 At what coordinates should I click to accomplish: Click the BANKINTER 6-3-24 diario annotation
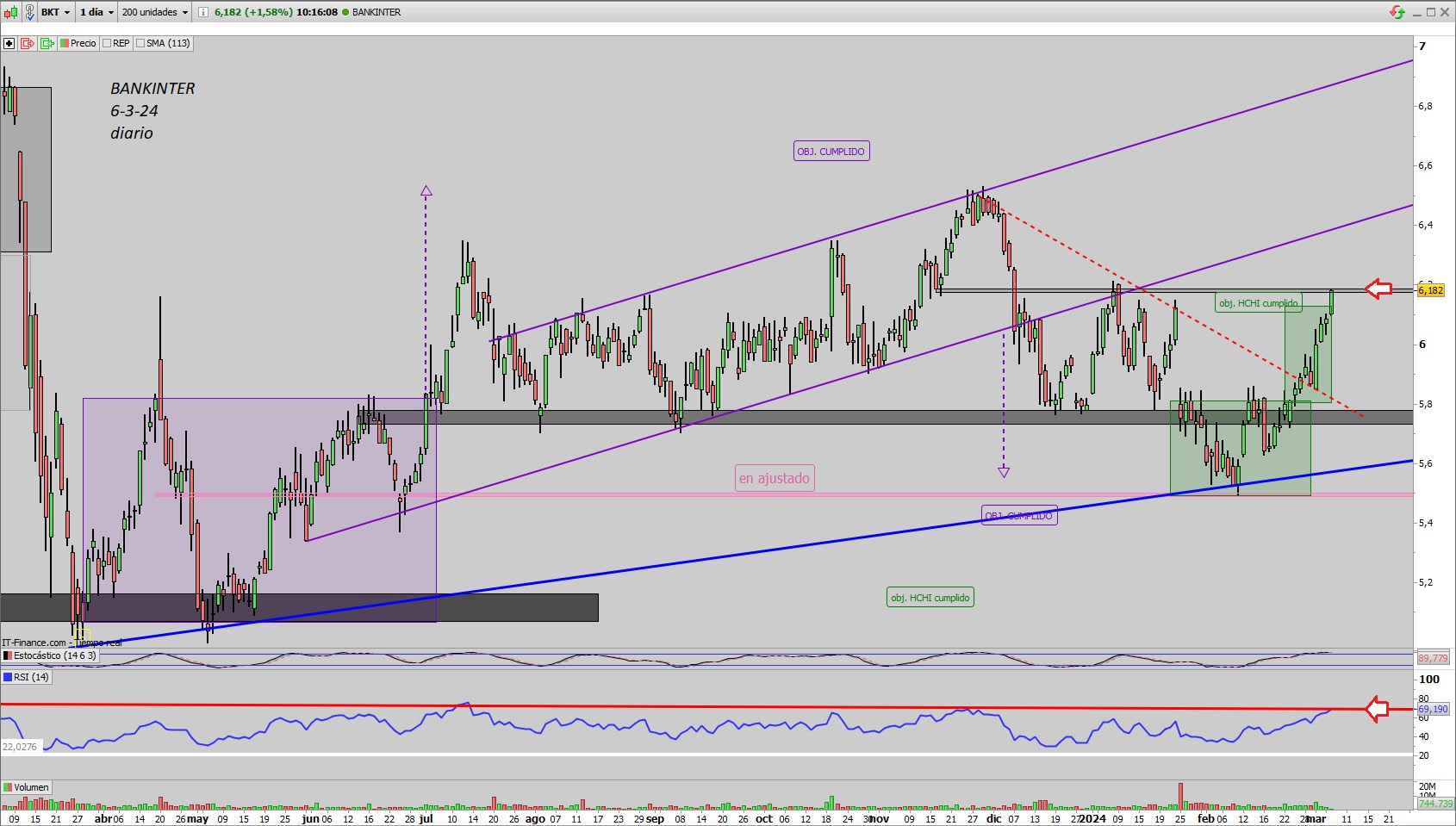(x=152, y=110)
